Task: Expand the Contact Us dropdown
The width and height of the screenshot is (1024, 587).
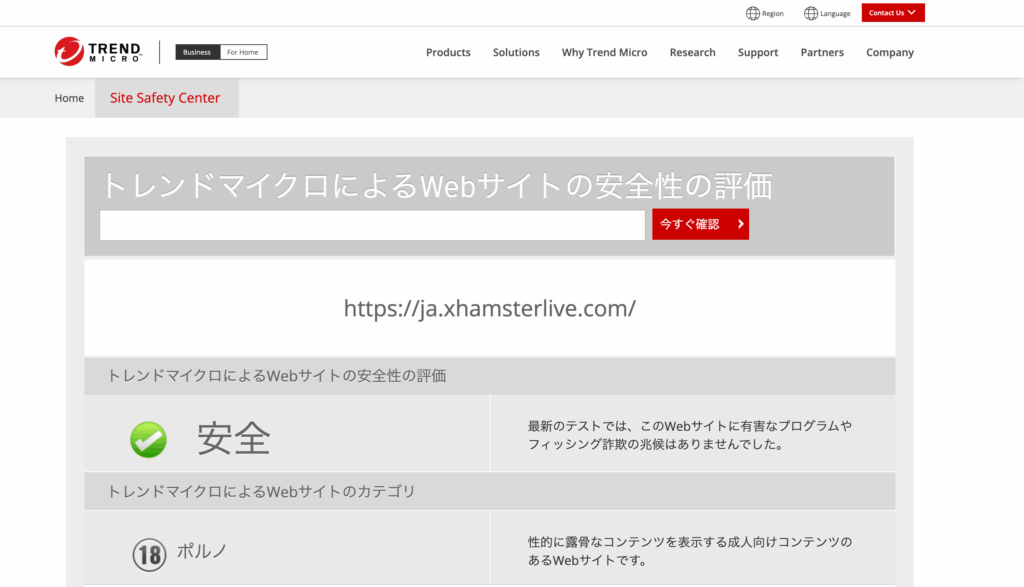Action: 893,12
